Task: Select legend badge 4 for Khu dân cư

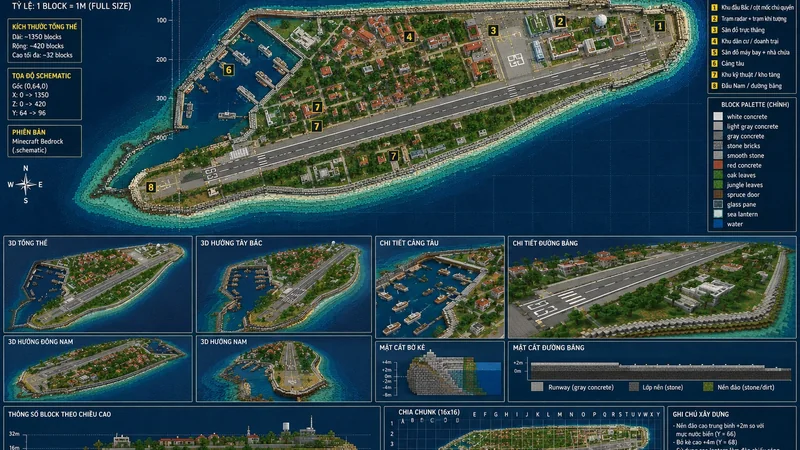Action: (x=714, y=41)
